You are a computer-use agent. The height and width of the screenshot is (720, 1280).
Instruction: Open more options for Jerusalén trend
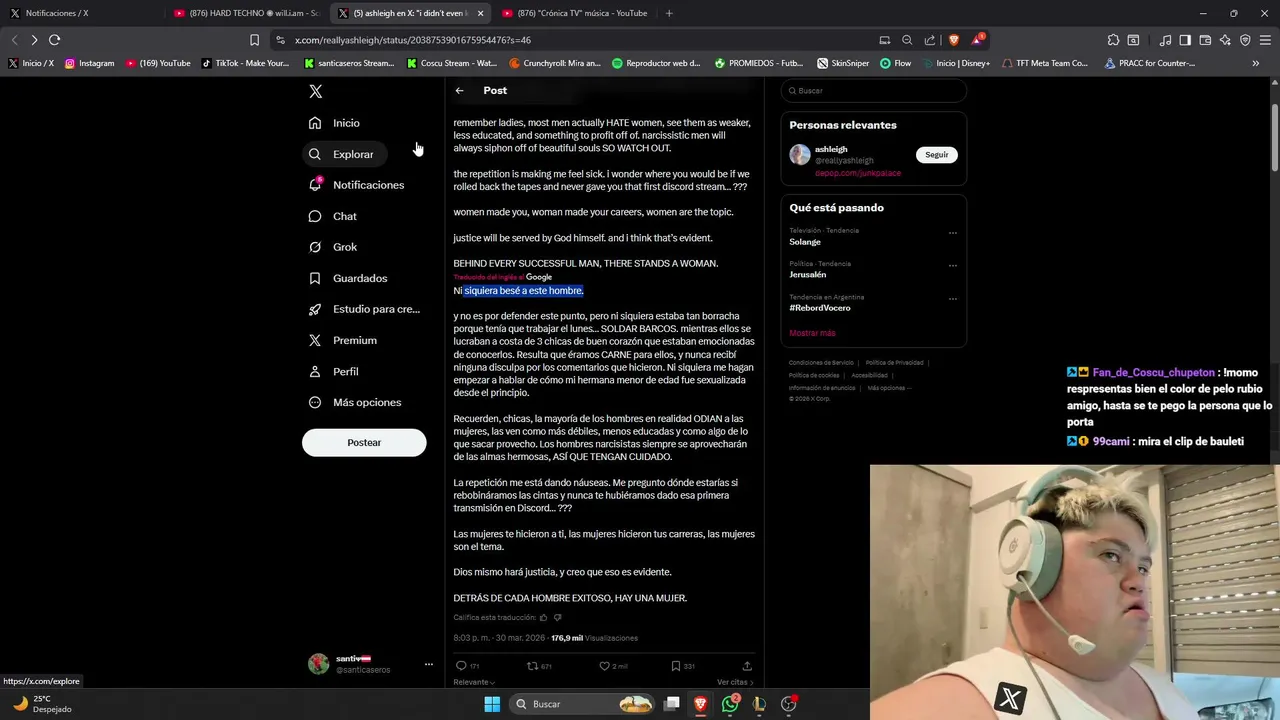pyautogui.click(x=952, y=266)
